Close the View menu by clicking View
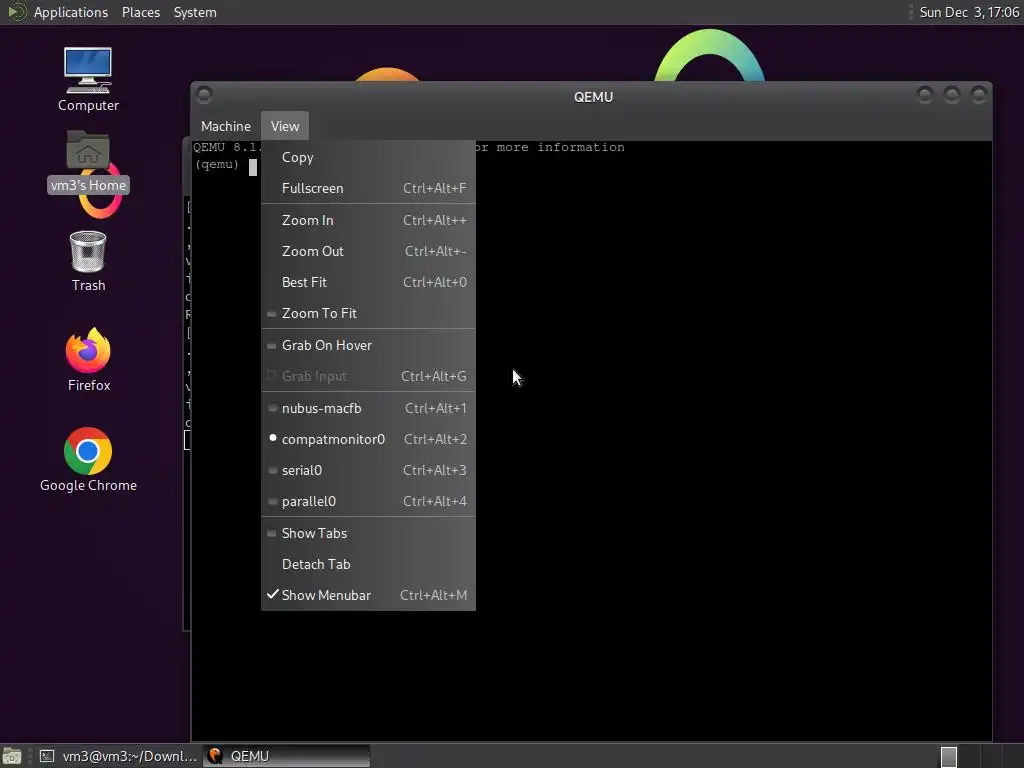This screenshot has width=1024, height=768. pyautogui.click(x=285, y=126)
